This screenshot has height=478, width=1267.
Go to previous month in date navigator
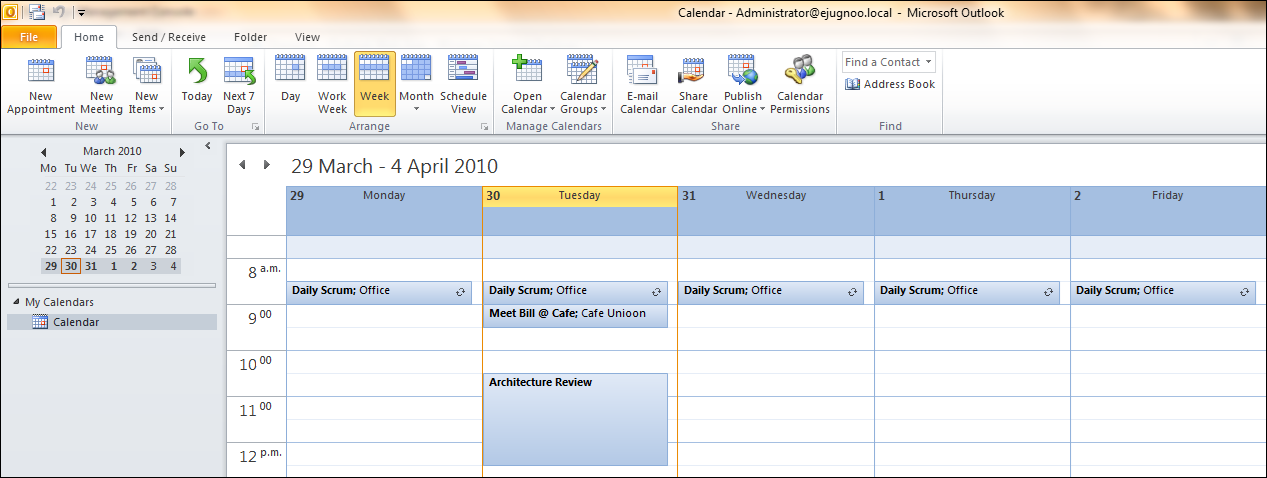[x=43, y=152]
